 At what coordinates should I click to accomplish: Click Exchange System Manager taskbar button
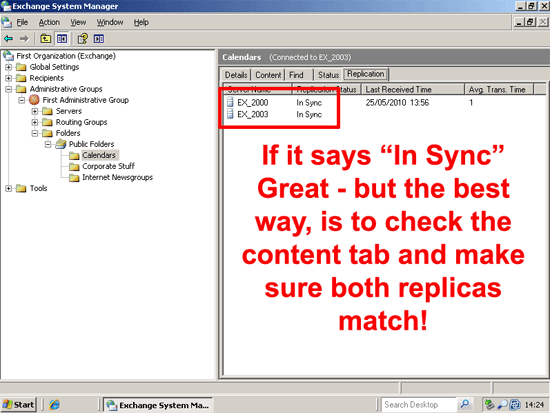click(159, 405)
